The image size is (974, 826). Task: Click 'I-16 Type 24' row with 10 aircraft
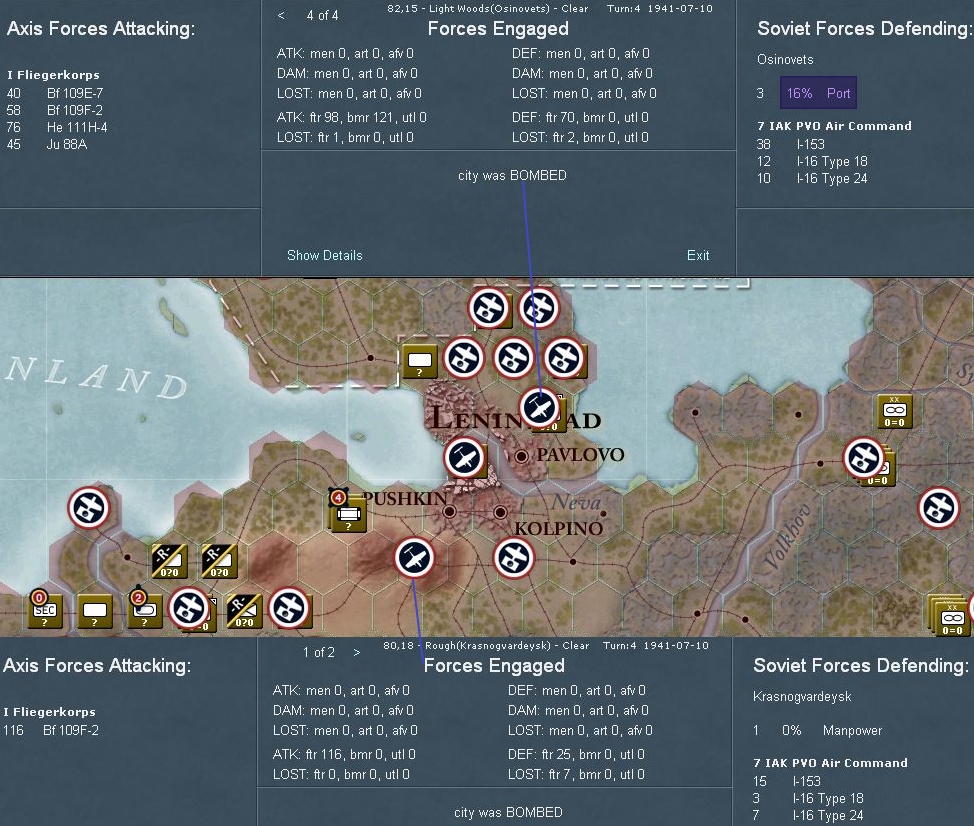click(x=812, y=178)
